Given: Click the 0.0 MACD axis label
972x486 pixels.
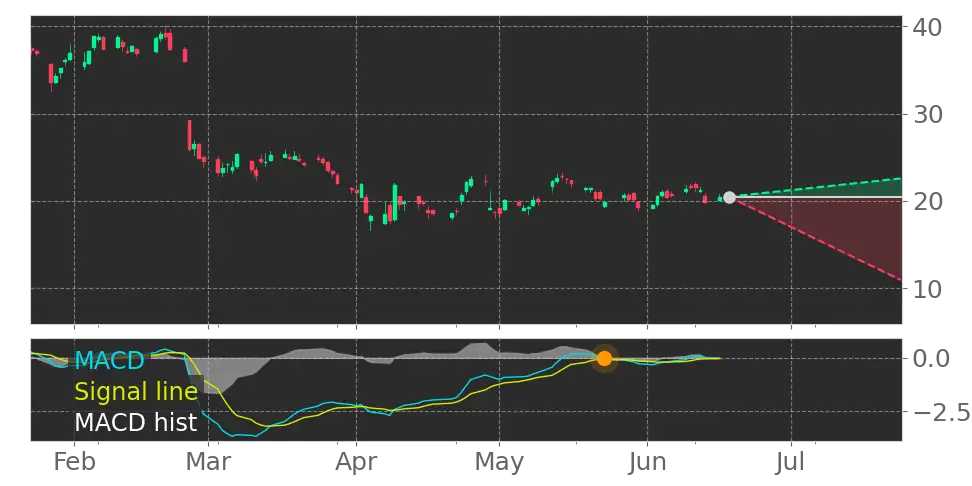Looking at the screenshot, I should tap(932, 358).
